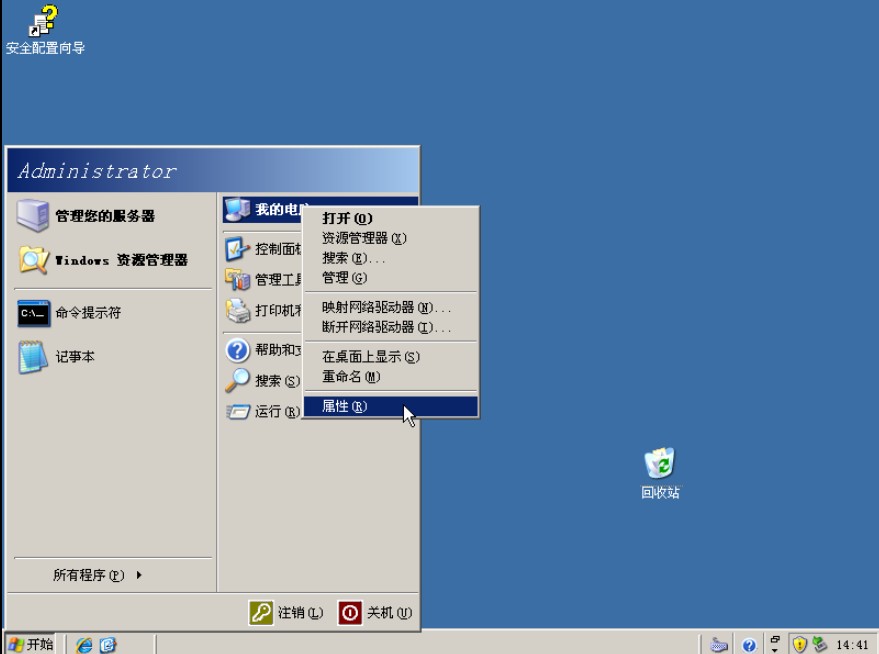879x654 pixels.
Task: Choose 在桌面上显示(S) menu entry
Action: (x=391, y=356)
